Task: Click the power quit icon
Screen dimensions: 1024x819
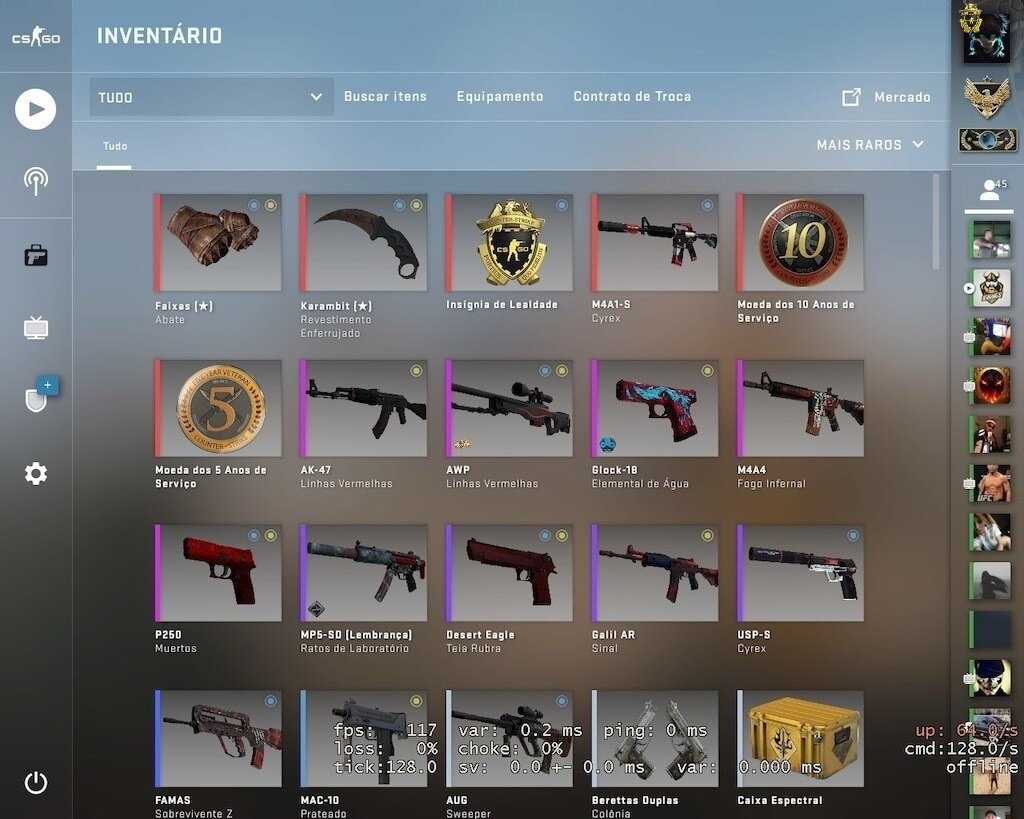Action: pos(35,782)
